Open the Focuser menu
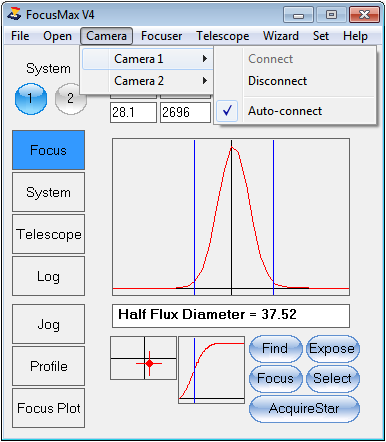The image size is (386, 442). pyautogui.click(x=161, y=36)
